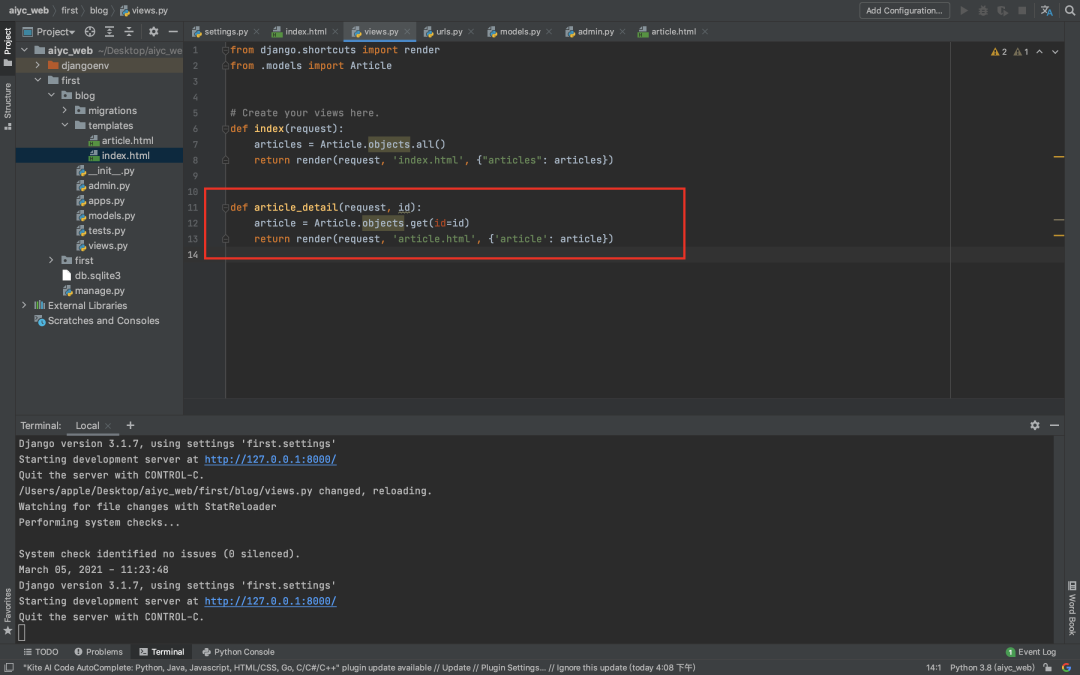The image size is (1080, 675).
Task: Click the Translate icon in the top toolbar
Action: pos(1046,11)
